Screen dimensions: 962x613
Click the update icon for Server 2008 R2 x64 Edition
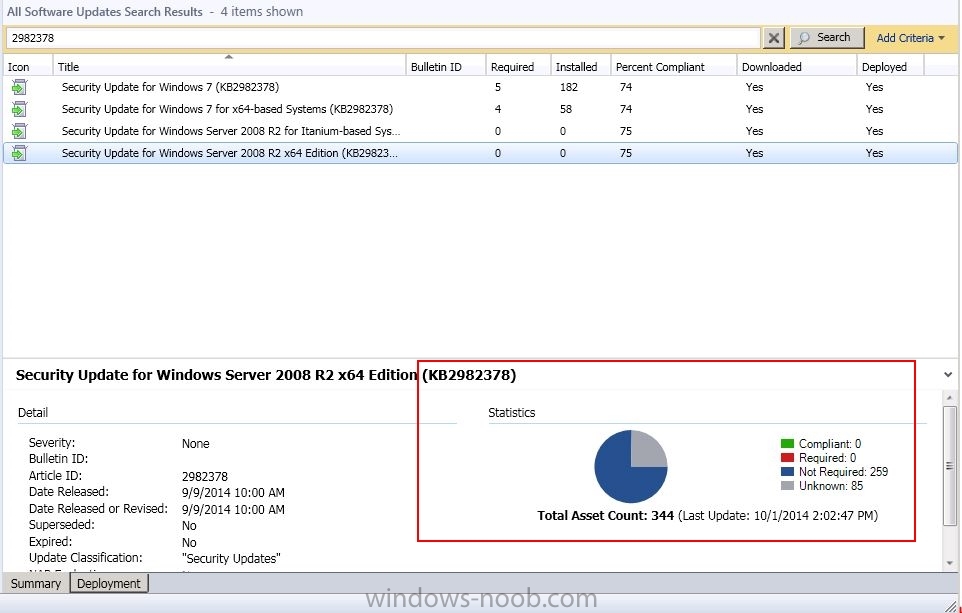[19, 153]
